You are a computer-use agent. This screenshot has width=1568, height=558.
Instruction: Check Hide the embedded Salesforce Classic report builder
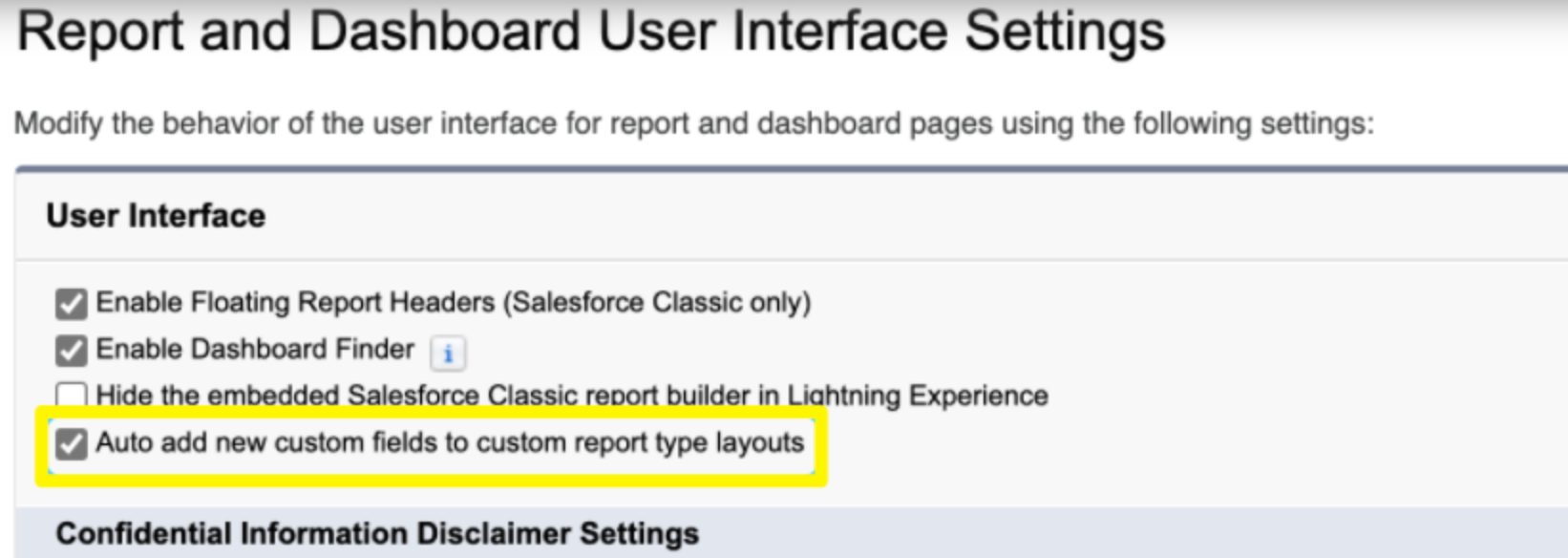(71, 395)
